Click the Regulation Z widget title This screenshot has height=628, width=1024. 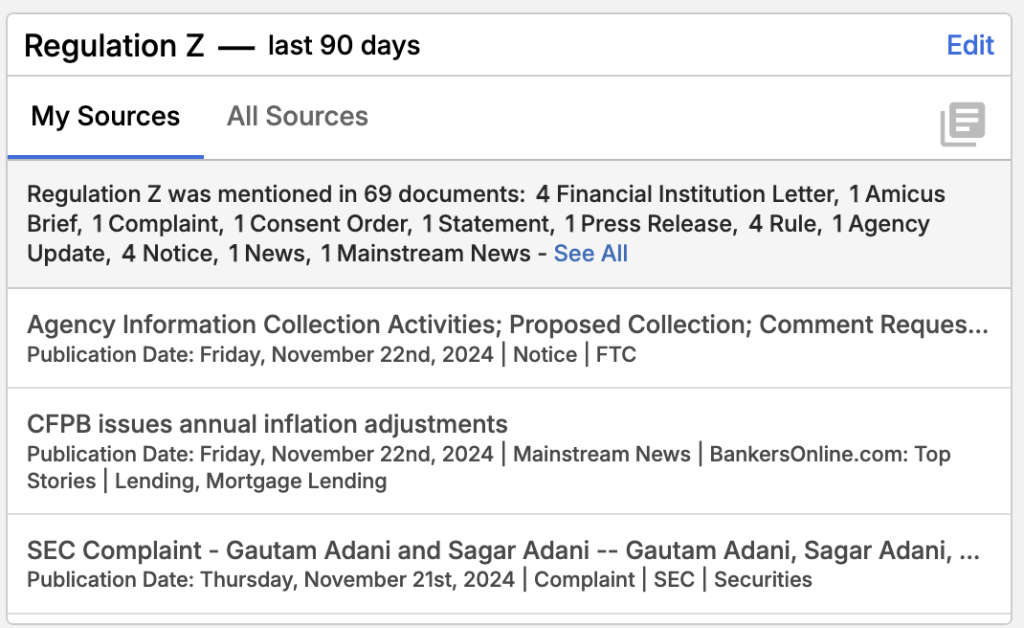pyautogui.click(x=114, y=46)
